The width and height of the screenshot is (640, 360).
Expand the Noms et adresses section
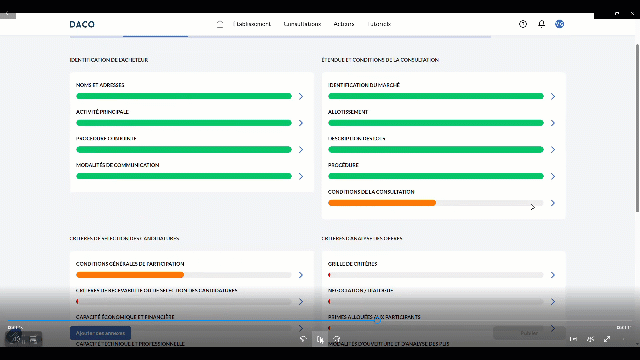click(x=301, y=96)
